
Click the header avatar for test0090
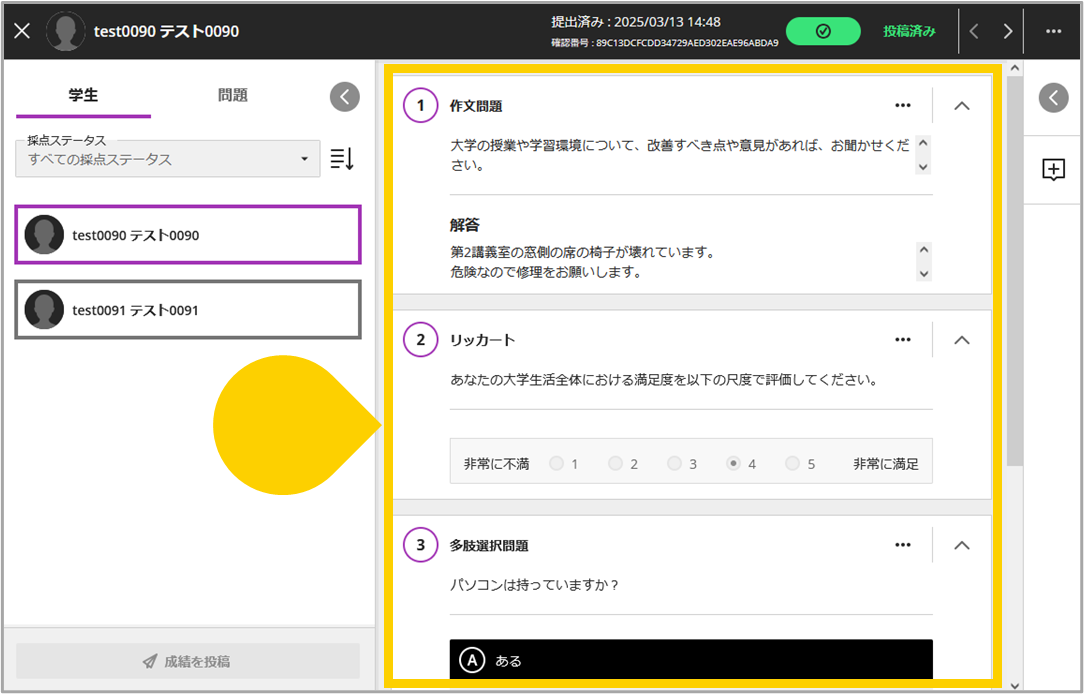(x=66, y=31)
